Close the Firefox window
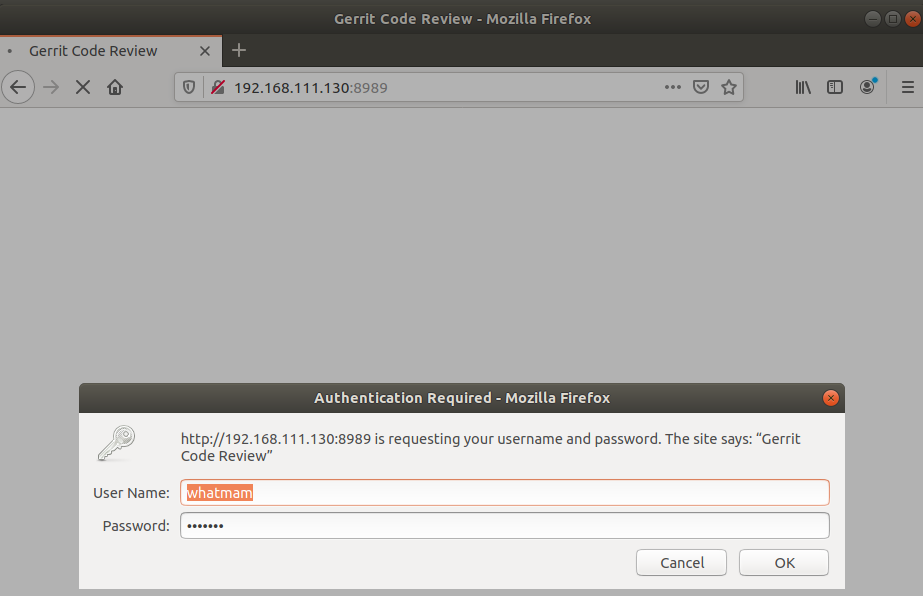923x596 pixels. point(912,19)
